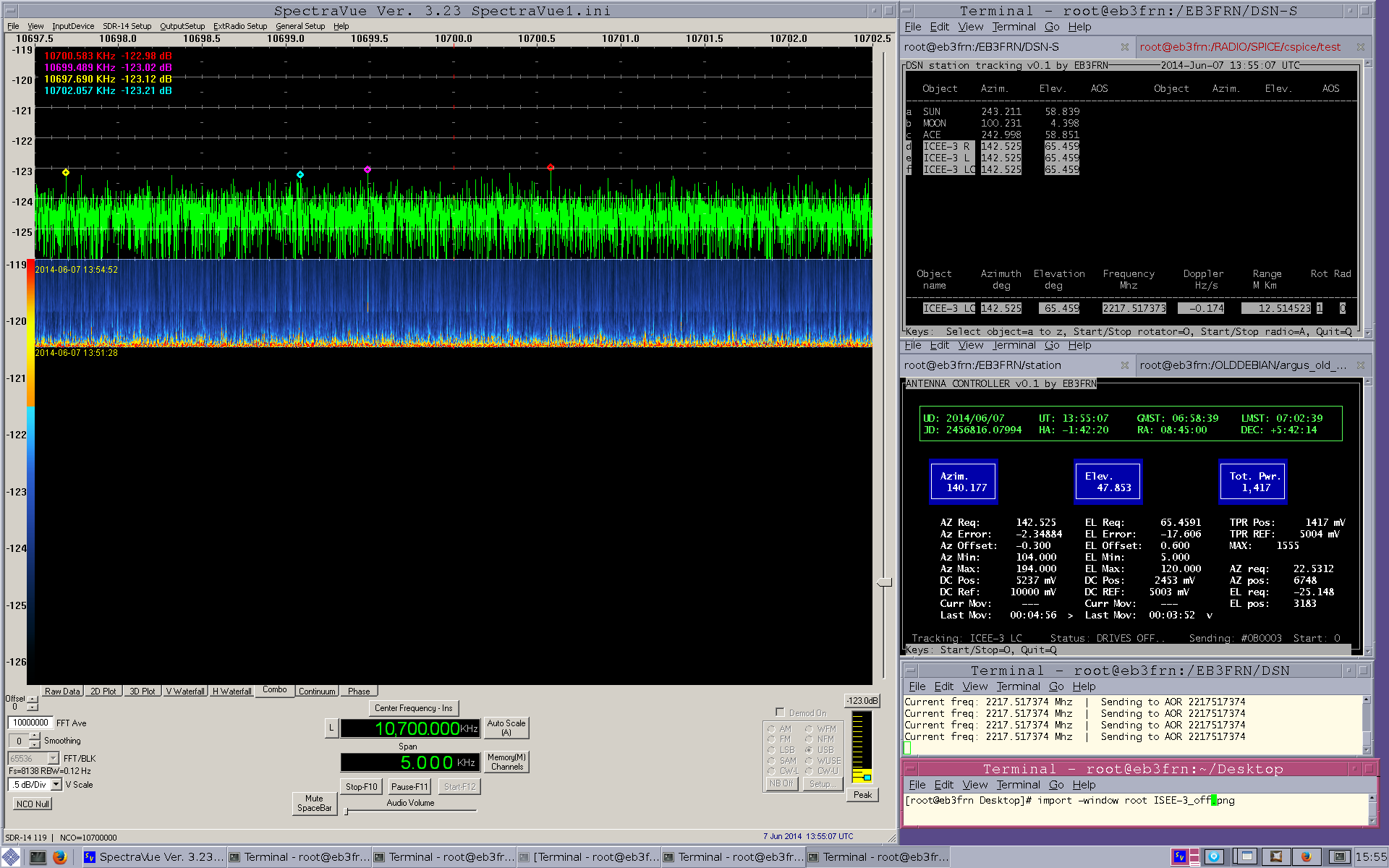Click the L lock button beside frequency

tap(331, 728)
